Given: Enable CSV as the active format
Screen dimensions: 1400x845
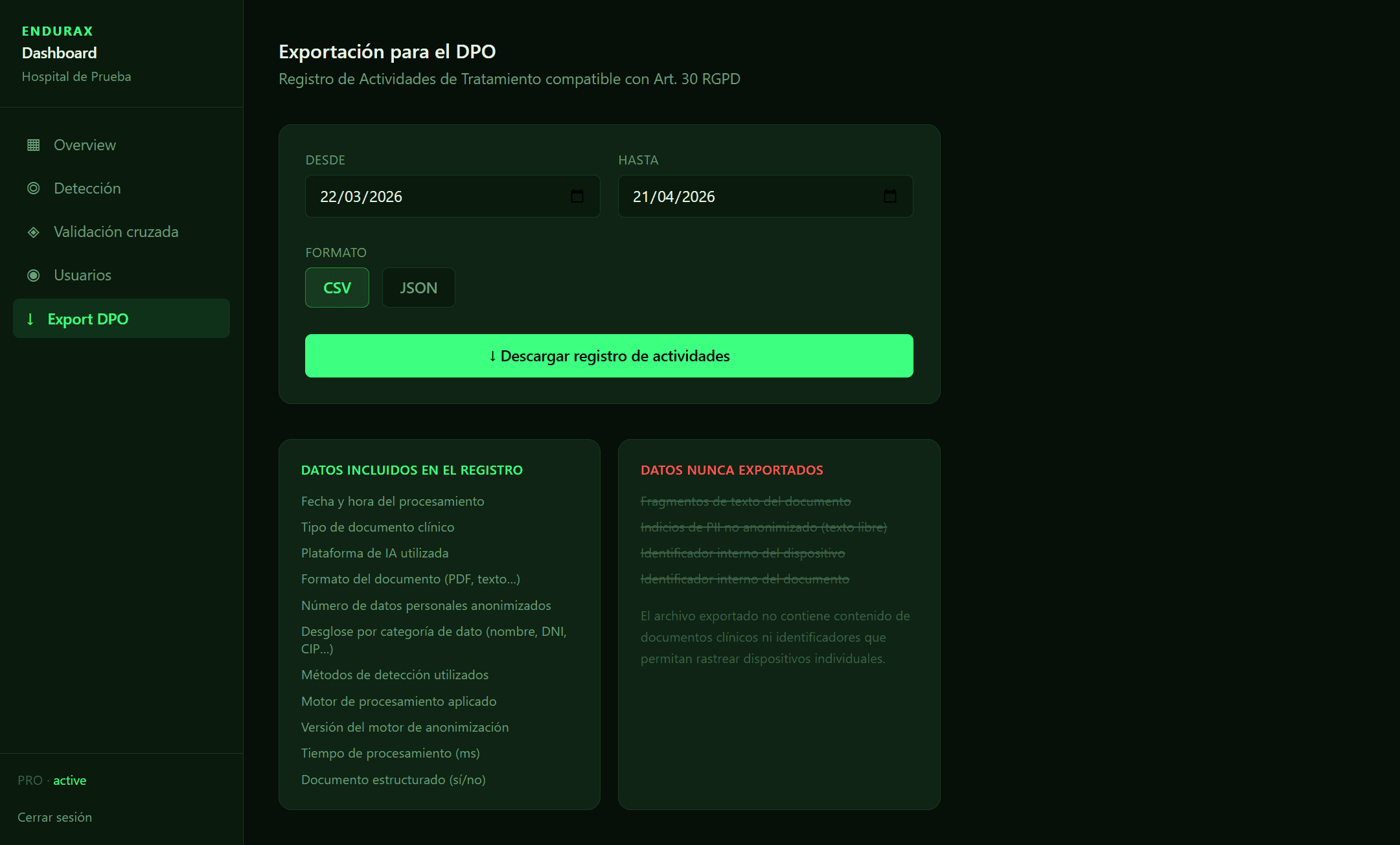Looking at the screenshot, I should 337,287.
